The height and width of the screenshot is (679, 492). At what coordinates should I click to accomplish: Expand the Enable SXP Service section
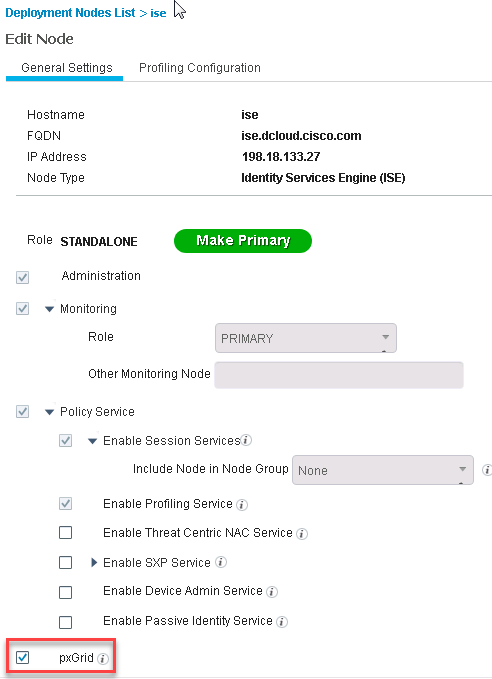94,563
